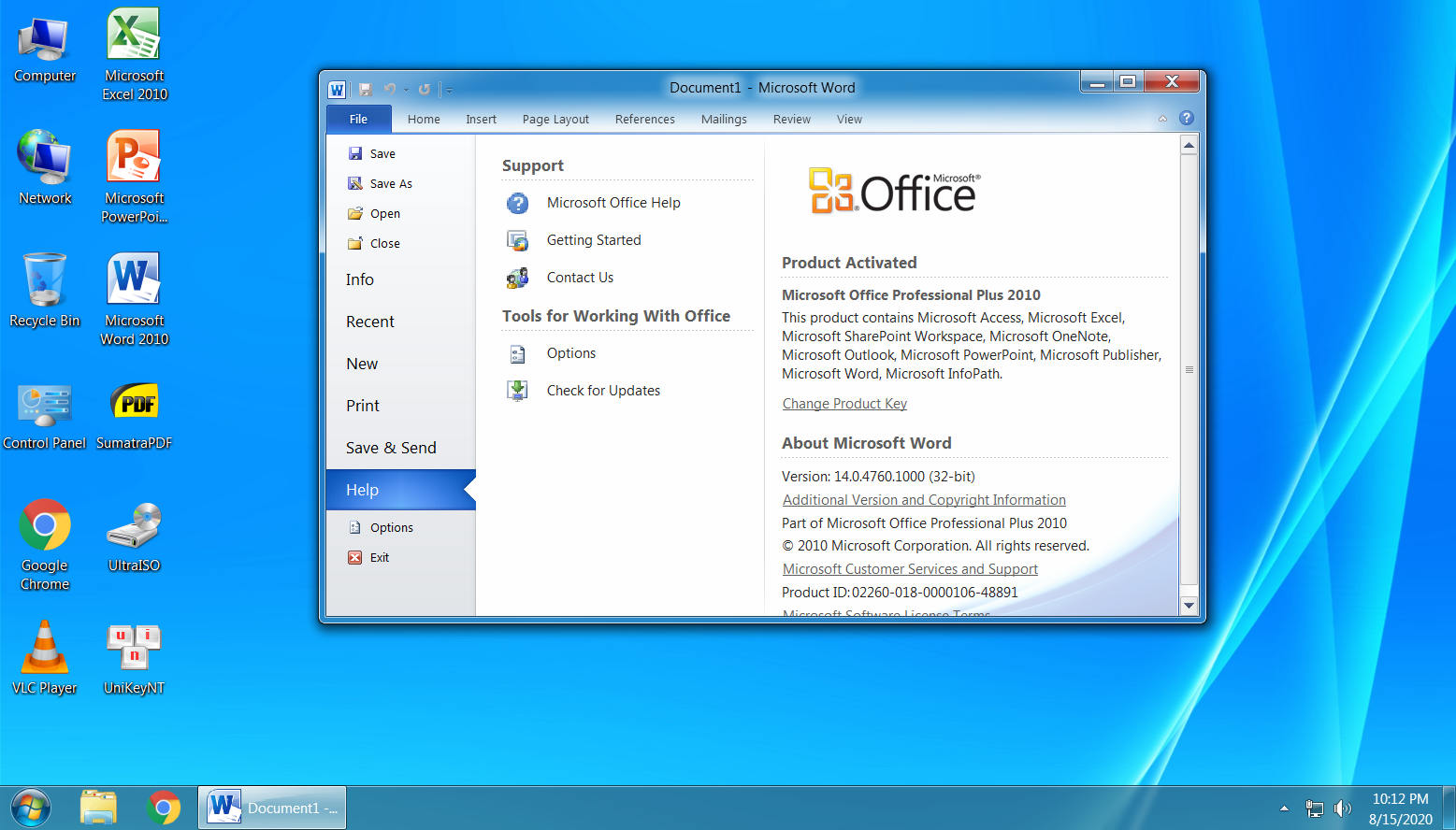Switch to the Insert tab
Image resolution: width=1456 pixels, height=830 pixels.
pos(481,119)
